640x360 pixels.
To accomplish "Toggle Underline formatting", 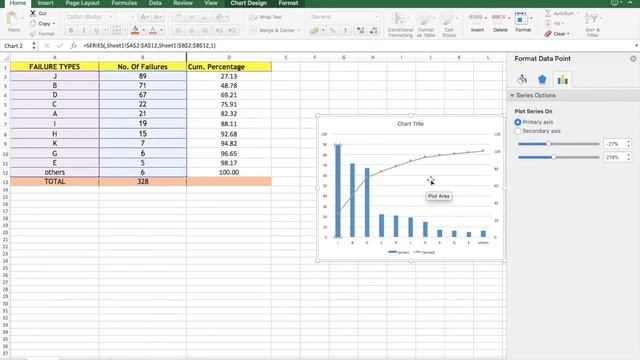I will (x=97, y=30).
